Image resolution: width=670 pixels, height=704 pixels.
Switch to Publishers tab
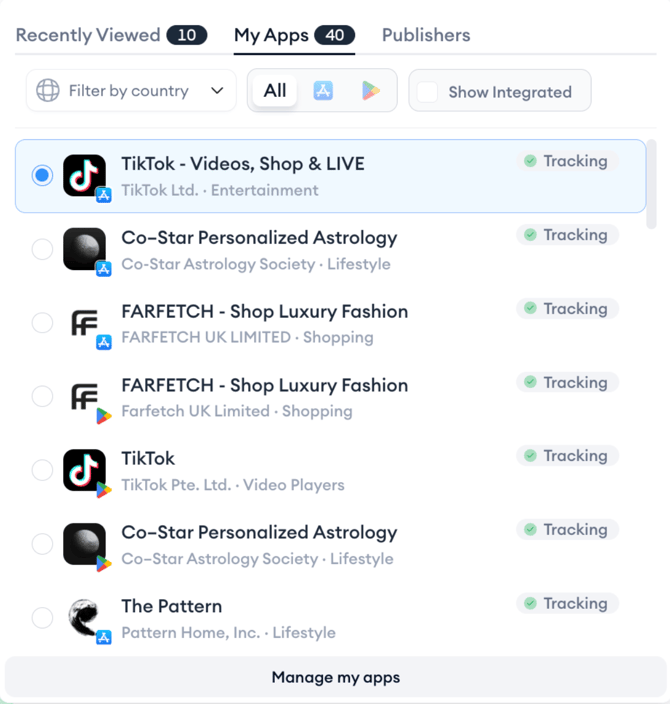click(426, 35)
